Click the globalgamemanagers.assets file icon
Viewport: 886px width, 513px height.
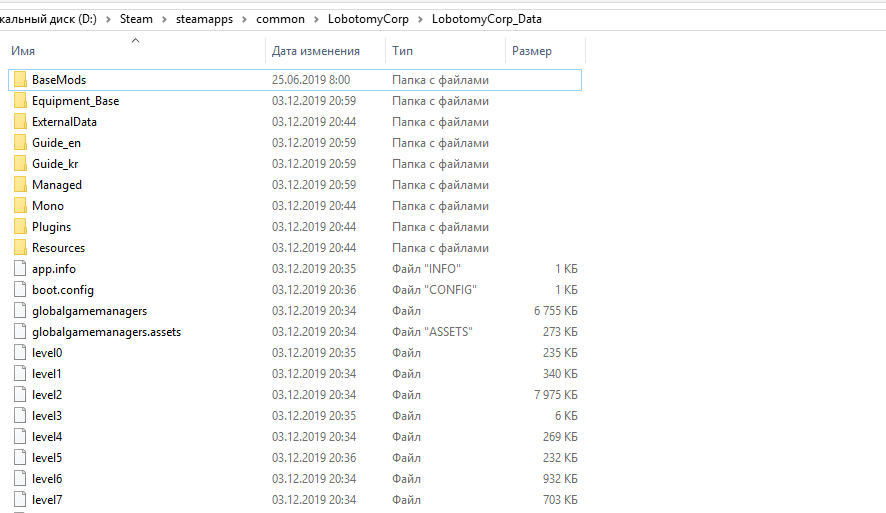pyautogui.click(x=20, y=332)
